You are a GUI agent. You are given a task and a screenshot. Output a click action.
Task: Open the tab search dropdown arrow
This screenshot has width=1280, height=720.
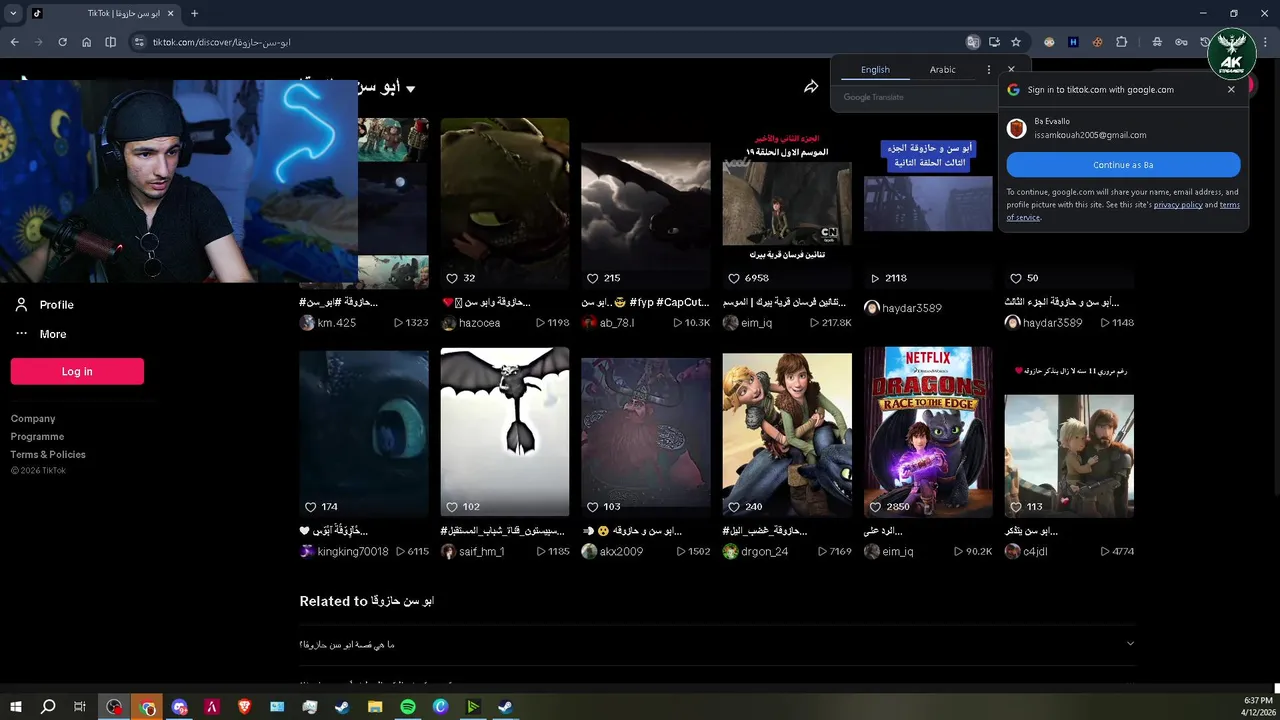point(13,13)
